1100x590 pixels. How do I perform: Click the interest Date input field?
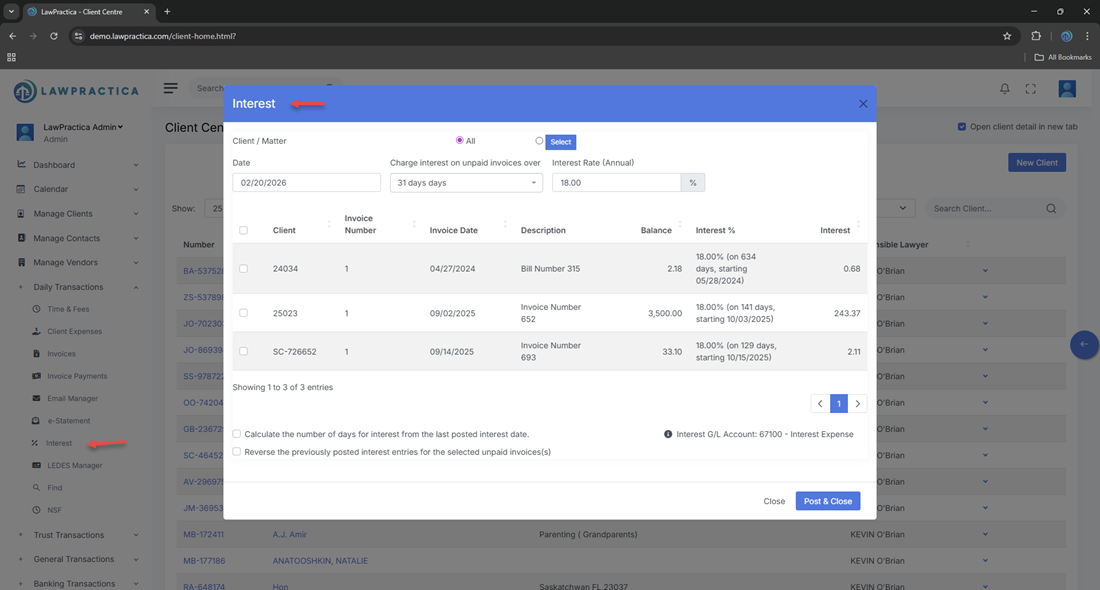coord(306,183)
